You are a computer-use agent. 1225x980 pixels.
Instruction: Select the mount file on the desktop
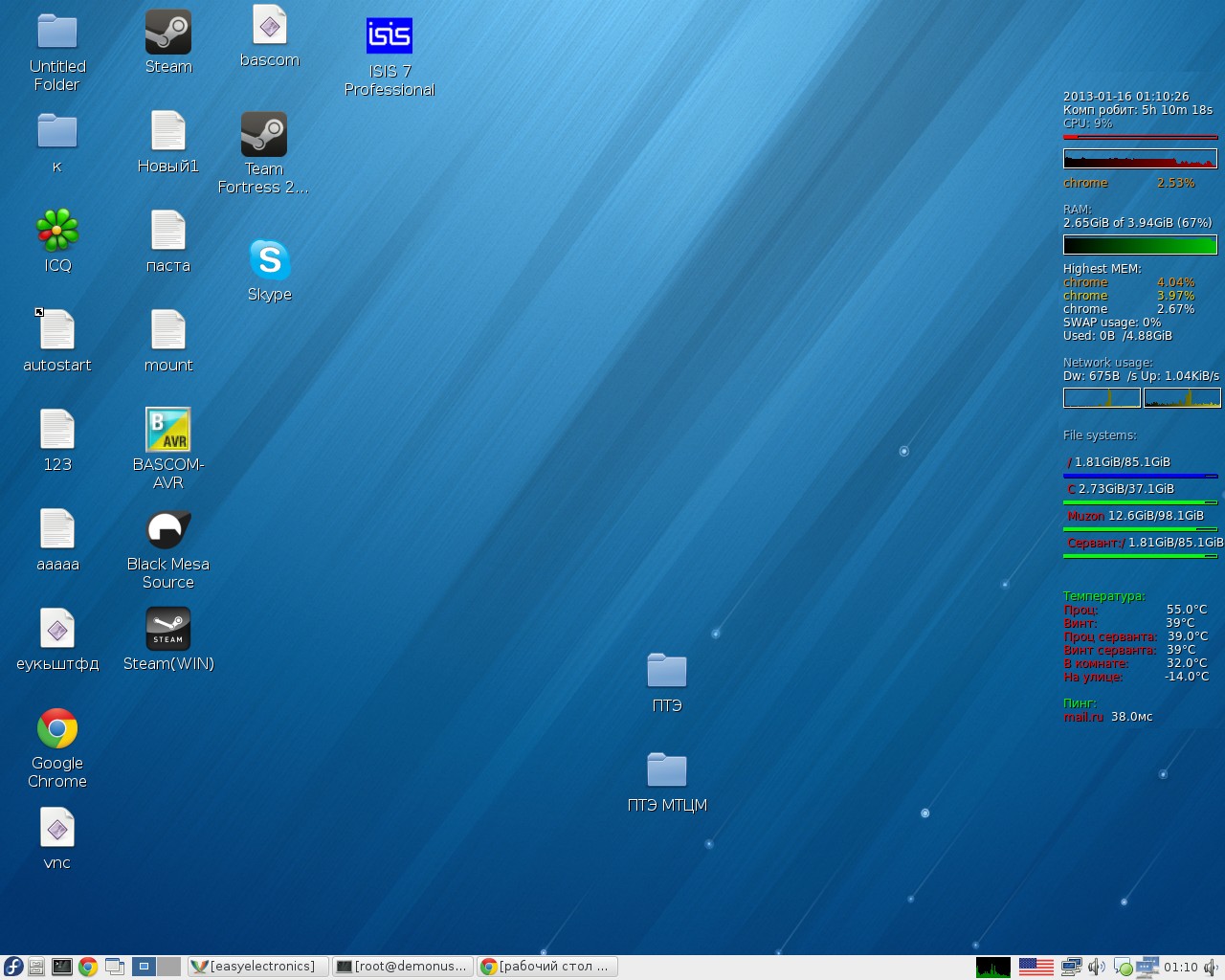[168, 331]
